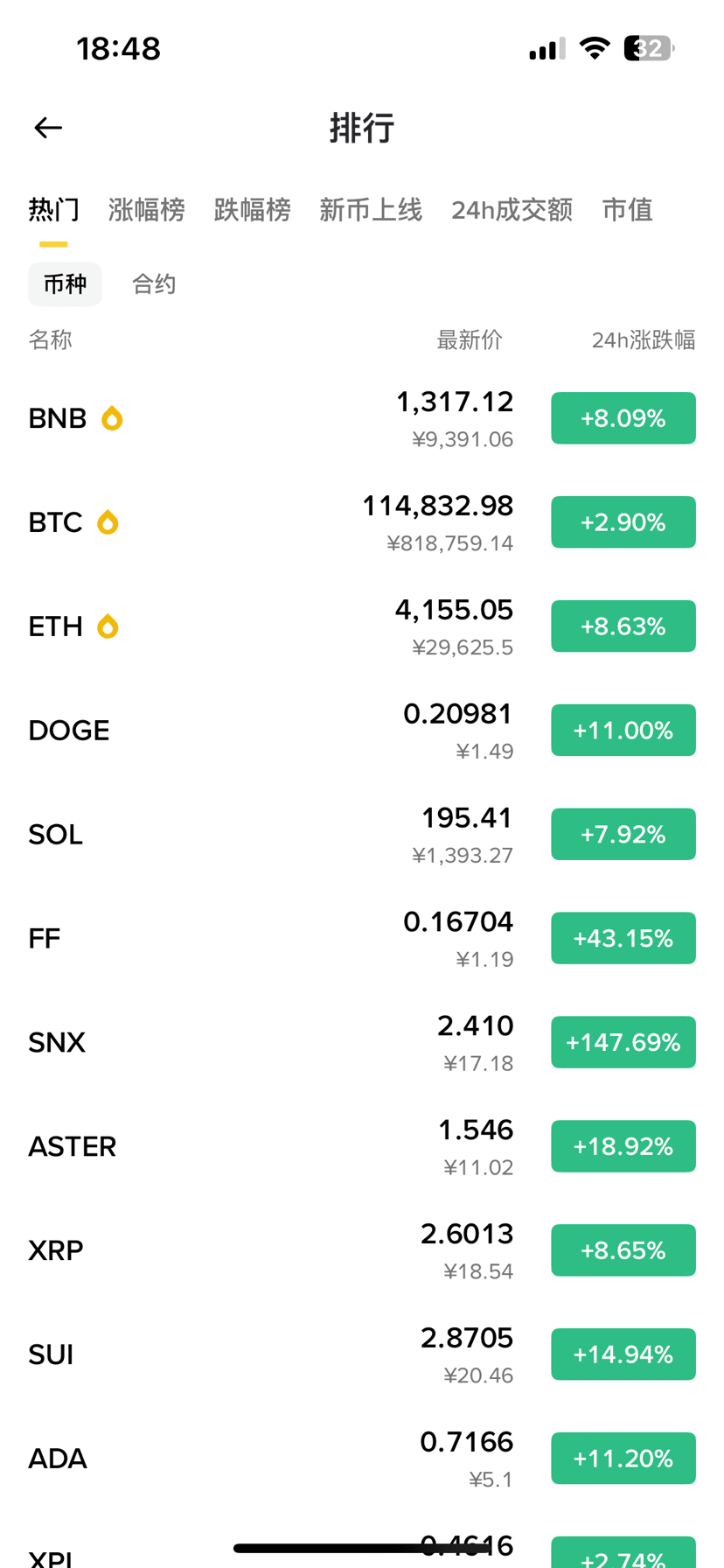Sort by the 最新价 column header
724x1568 pixels.
coord(470,339)
